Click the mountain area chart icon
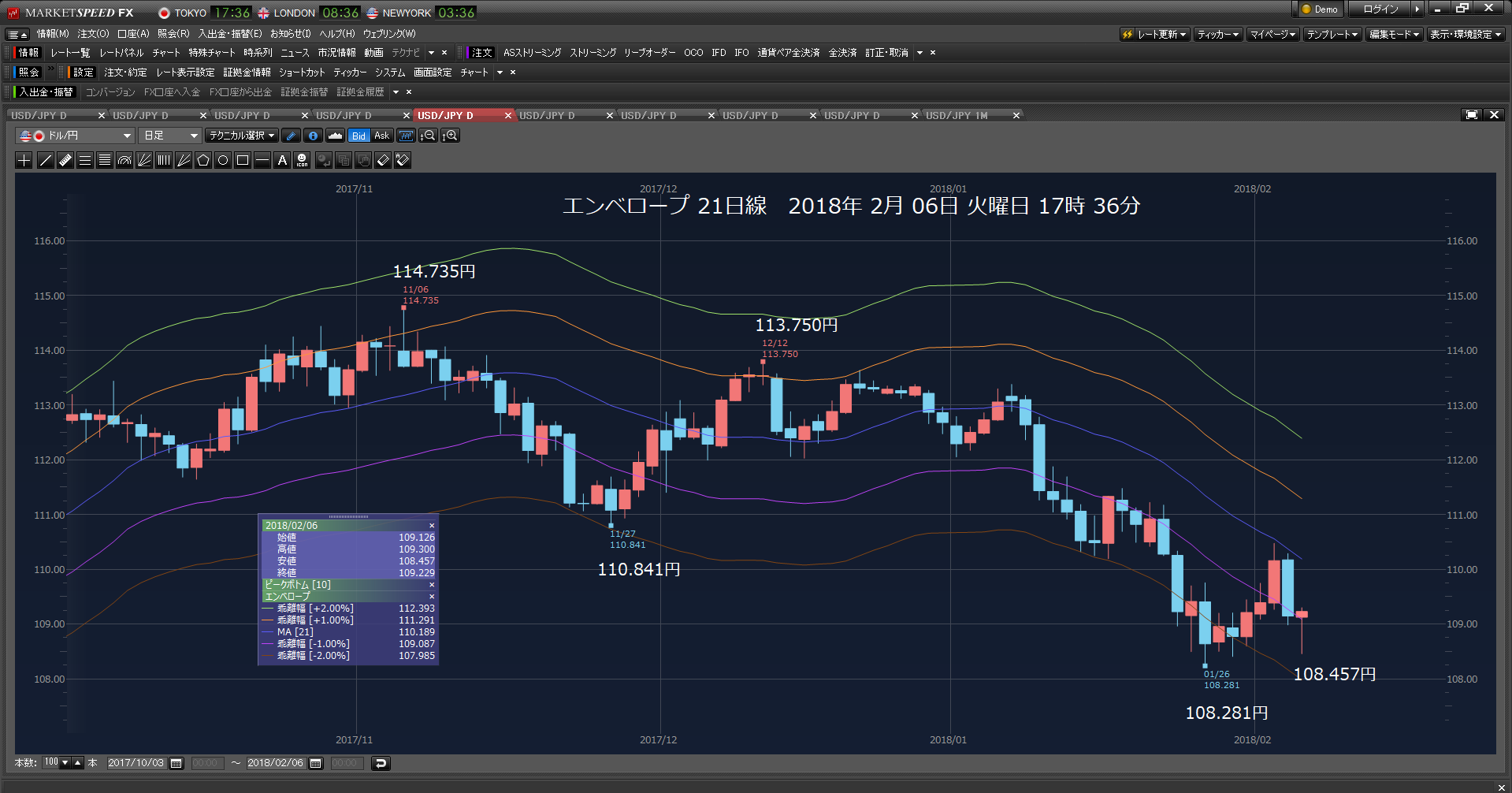Viewport: 1512px width, 793px height. (x=335, y=136)
